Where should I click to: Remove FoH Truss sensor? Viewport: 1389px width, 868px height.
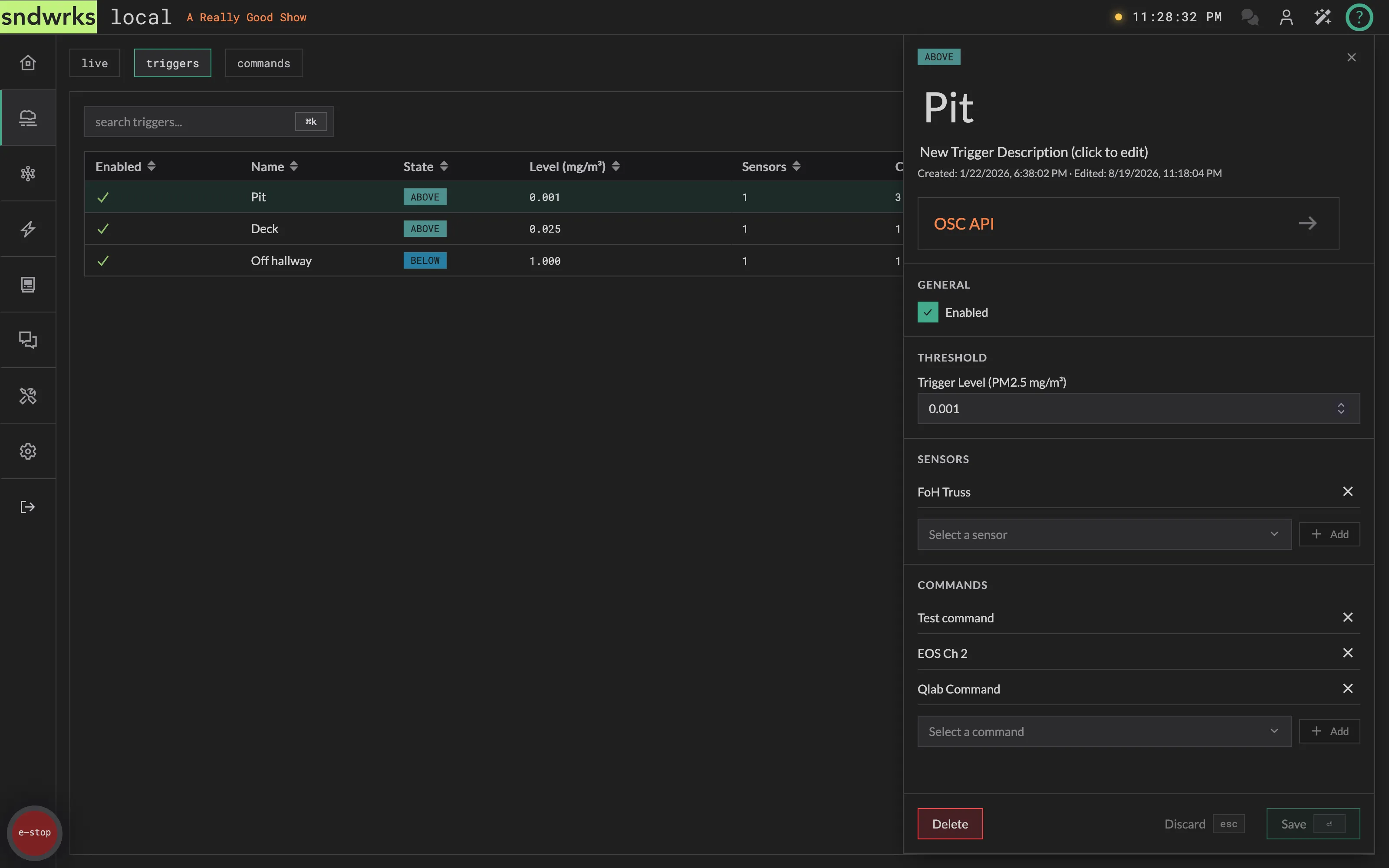pos(1348,491)
